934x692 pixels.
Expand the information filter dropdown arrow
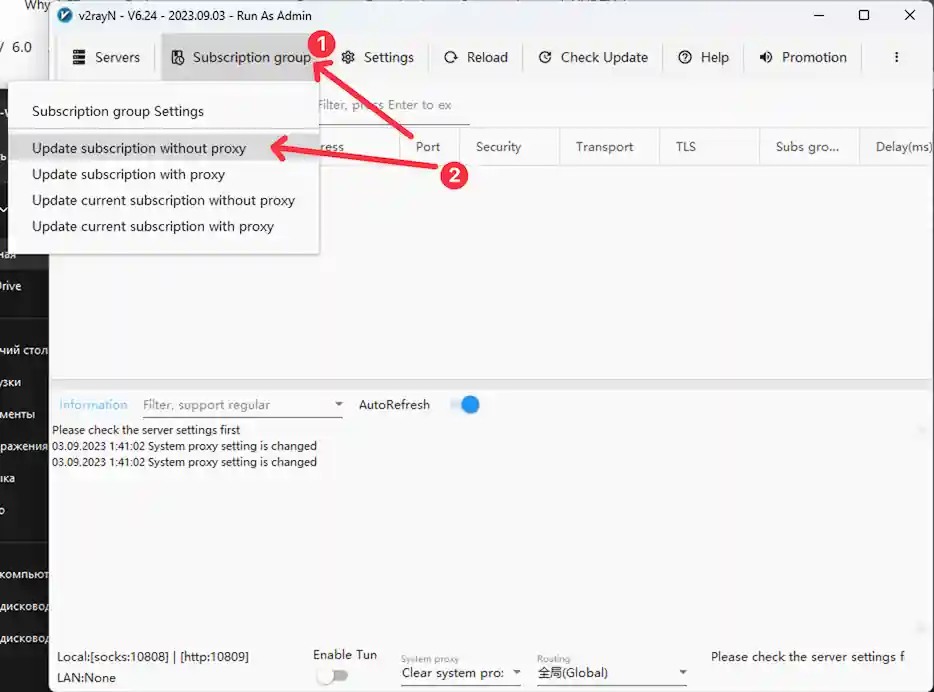338,406
